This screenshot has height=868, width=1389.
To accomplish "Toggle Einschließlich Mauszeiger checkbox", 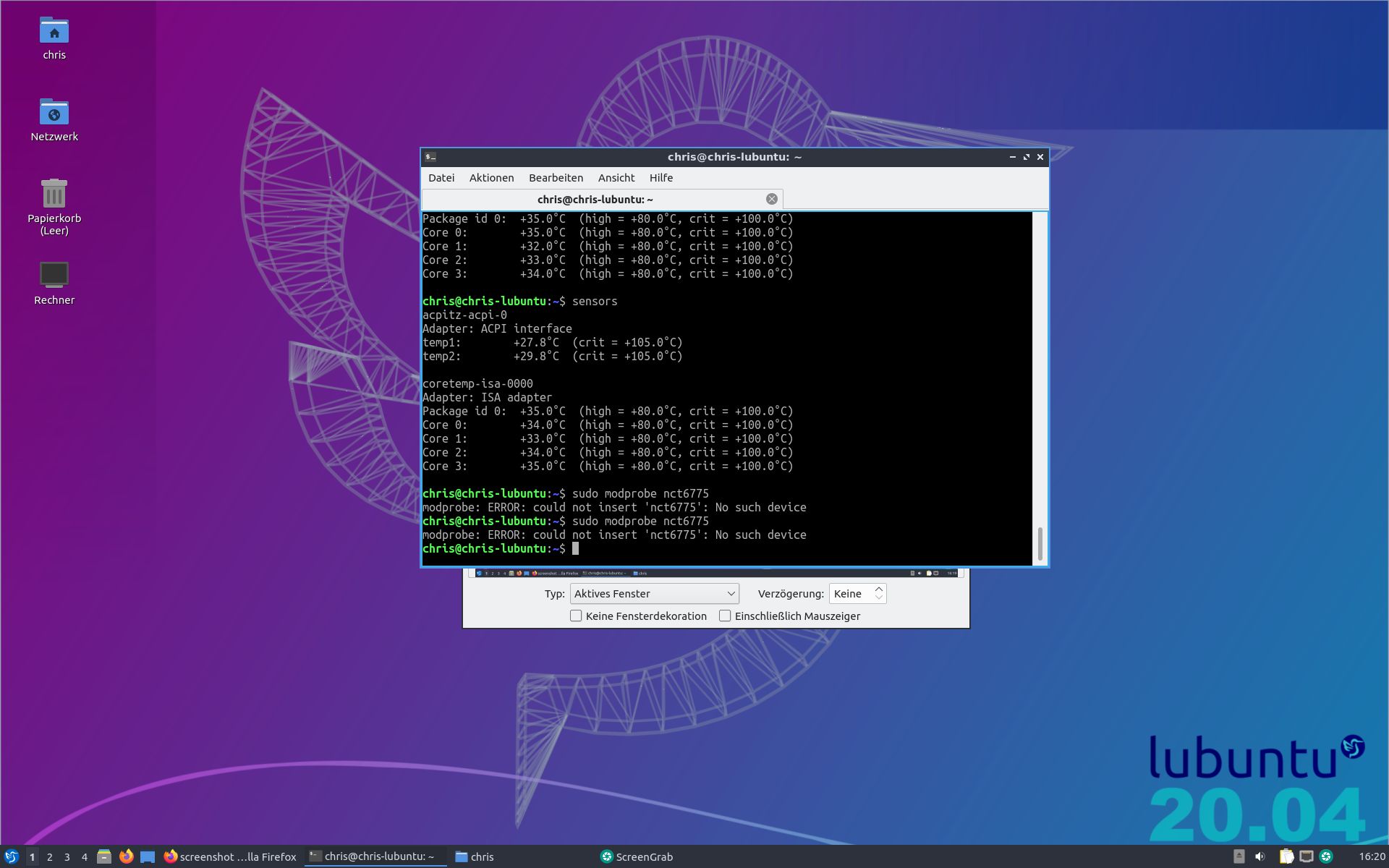I will [725, 616].
